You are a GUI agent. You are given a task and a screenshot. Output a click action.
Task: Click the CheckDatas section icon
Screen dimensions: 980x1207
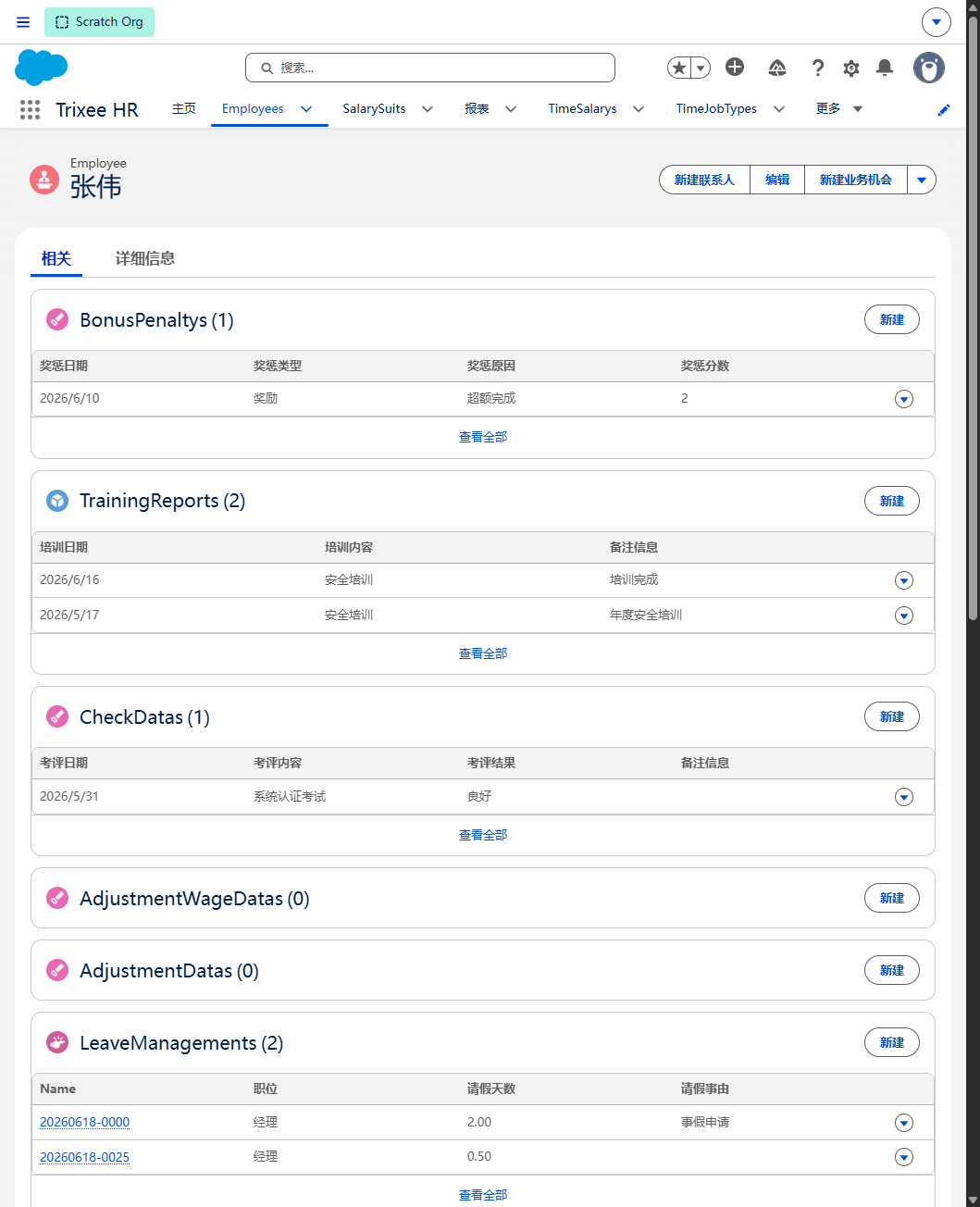point(57,716)
